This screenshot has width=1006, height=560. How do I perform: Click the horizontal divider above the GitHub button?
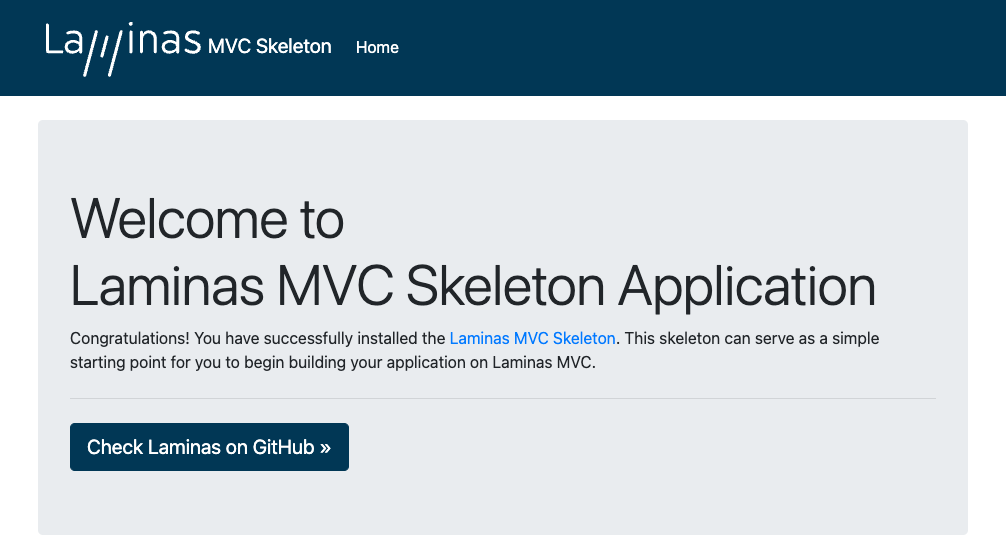coord(503,398)
